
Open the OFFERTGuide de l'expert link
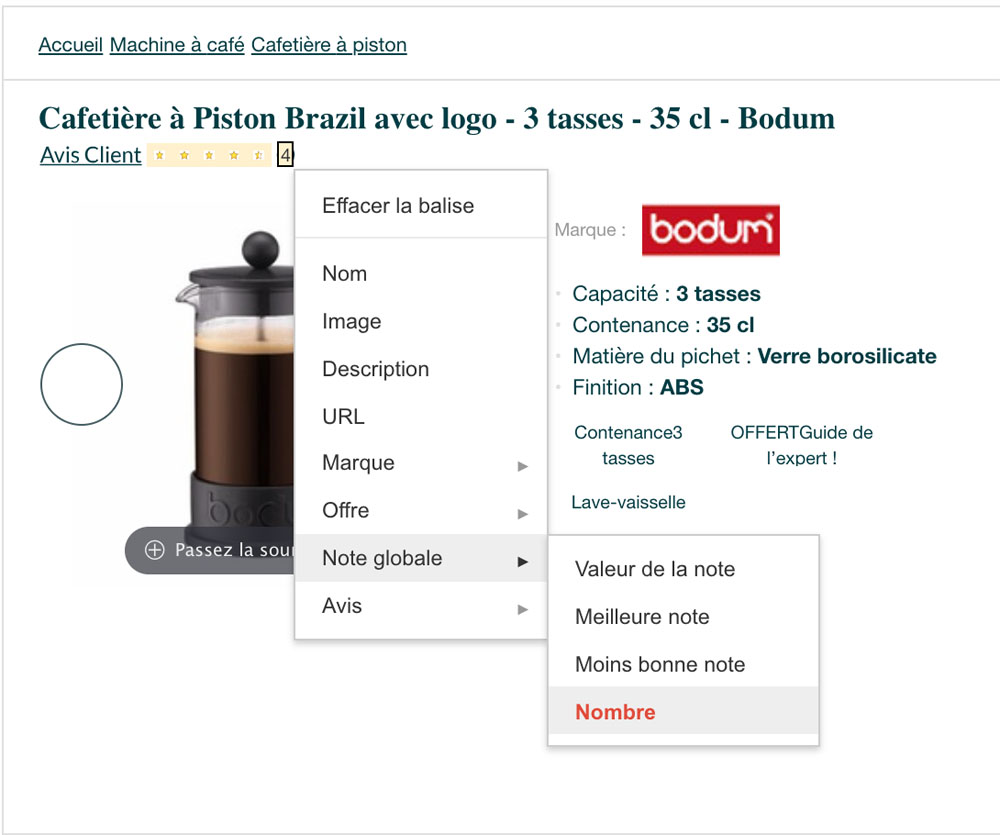pyautogui.click(x=802, y=445)
